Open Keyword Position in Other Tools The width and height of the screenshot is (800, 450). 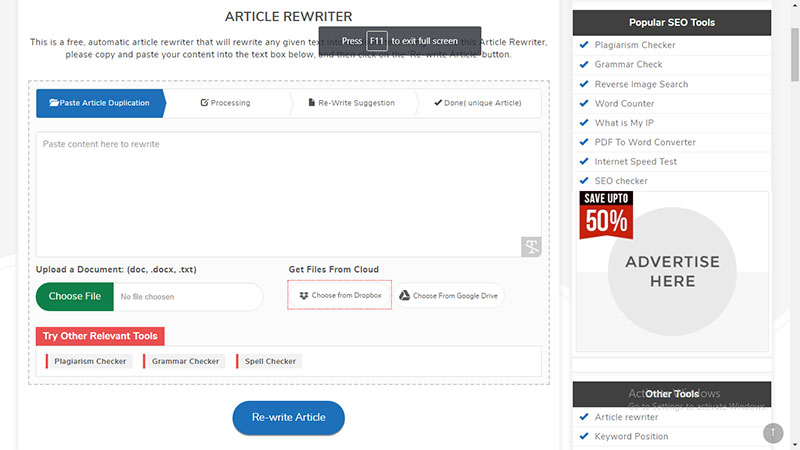[x=631, y=436]
